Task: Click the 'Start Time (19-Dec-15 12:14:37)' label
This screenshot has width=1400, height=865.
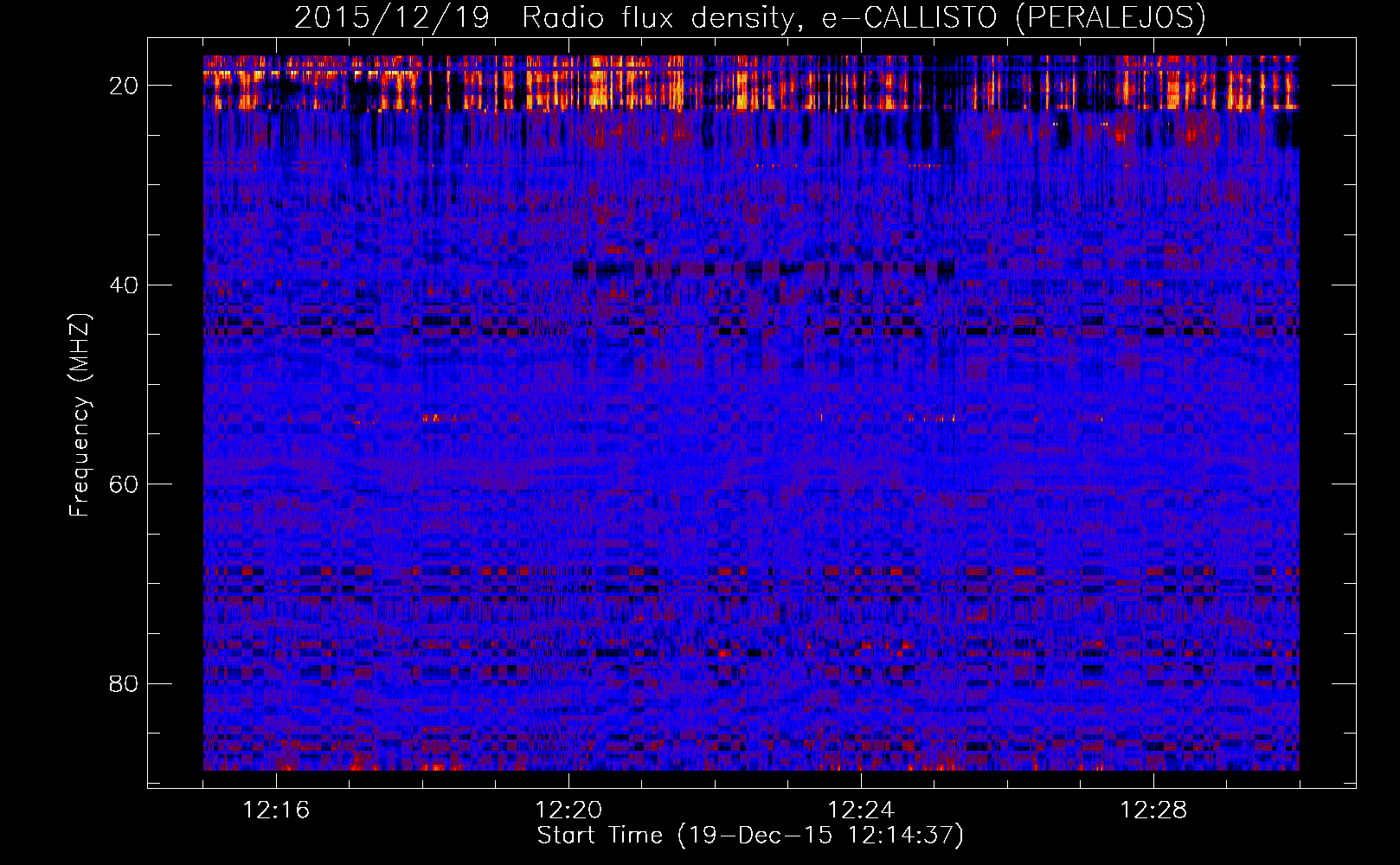Action: [750, 836]
